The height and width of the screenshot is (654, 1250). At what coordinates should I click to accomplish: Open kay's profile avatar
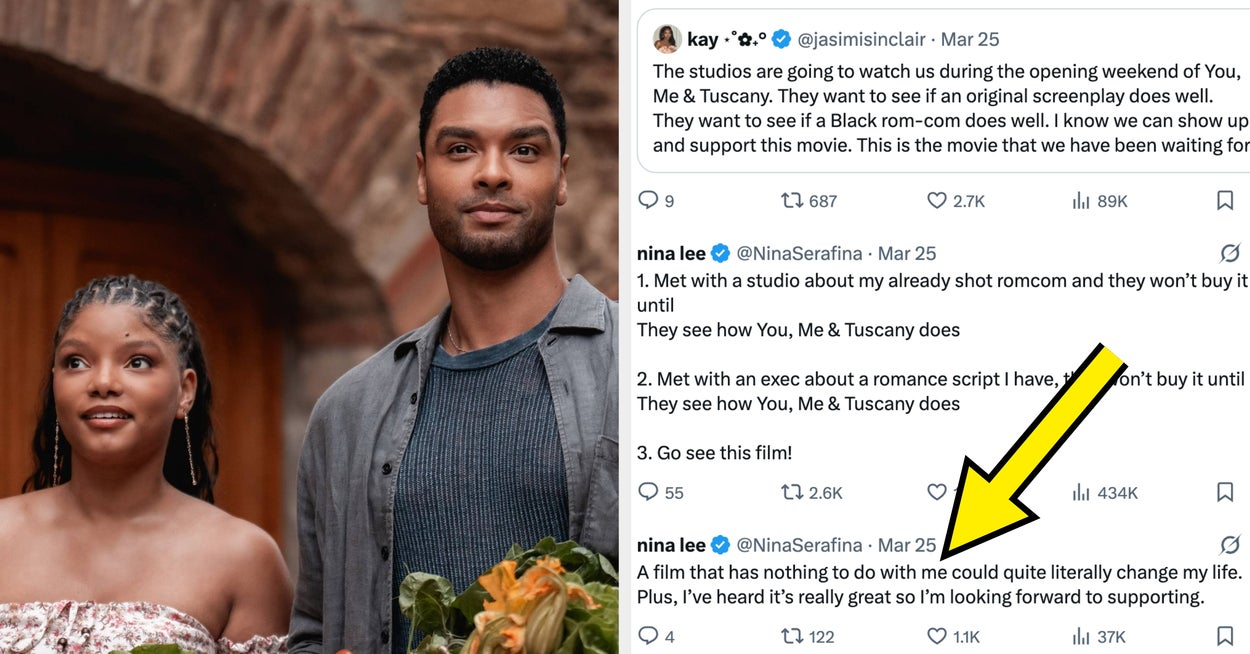(667, 39)
